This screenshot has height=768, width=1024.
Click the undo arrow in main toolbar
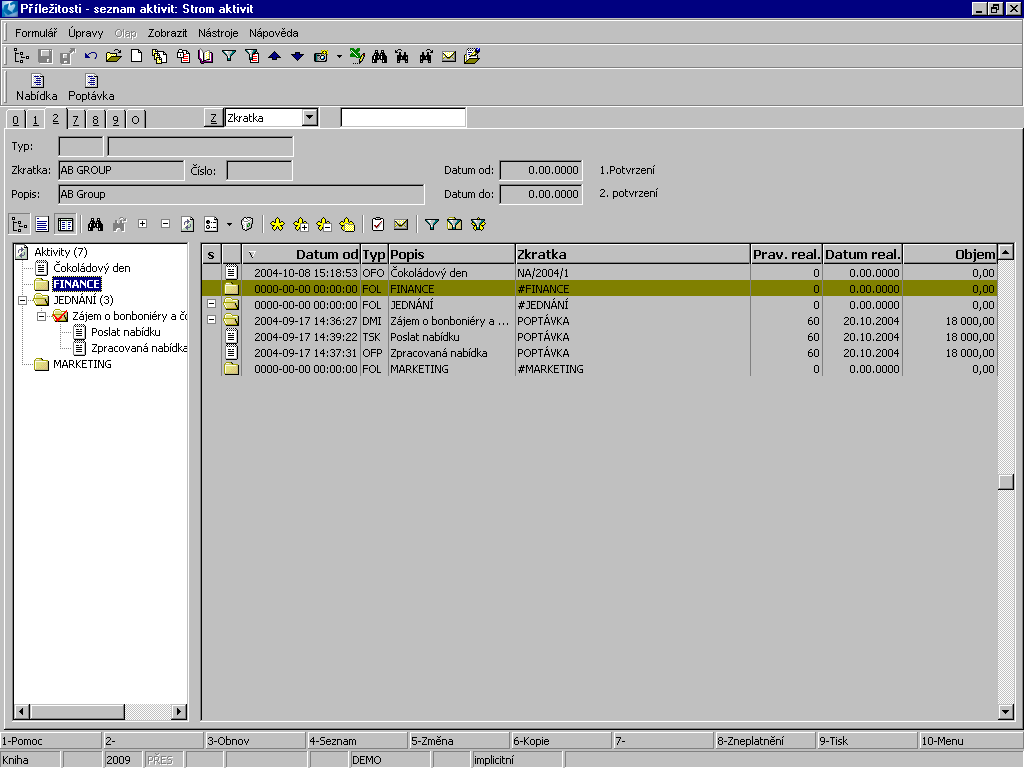(91, 57)
